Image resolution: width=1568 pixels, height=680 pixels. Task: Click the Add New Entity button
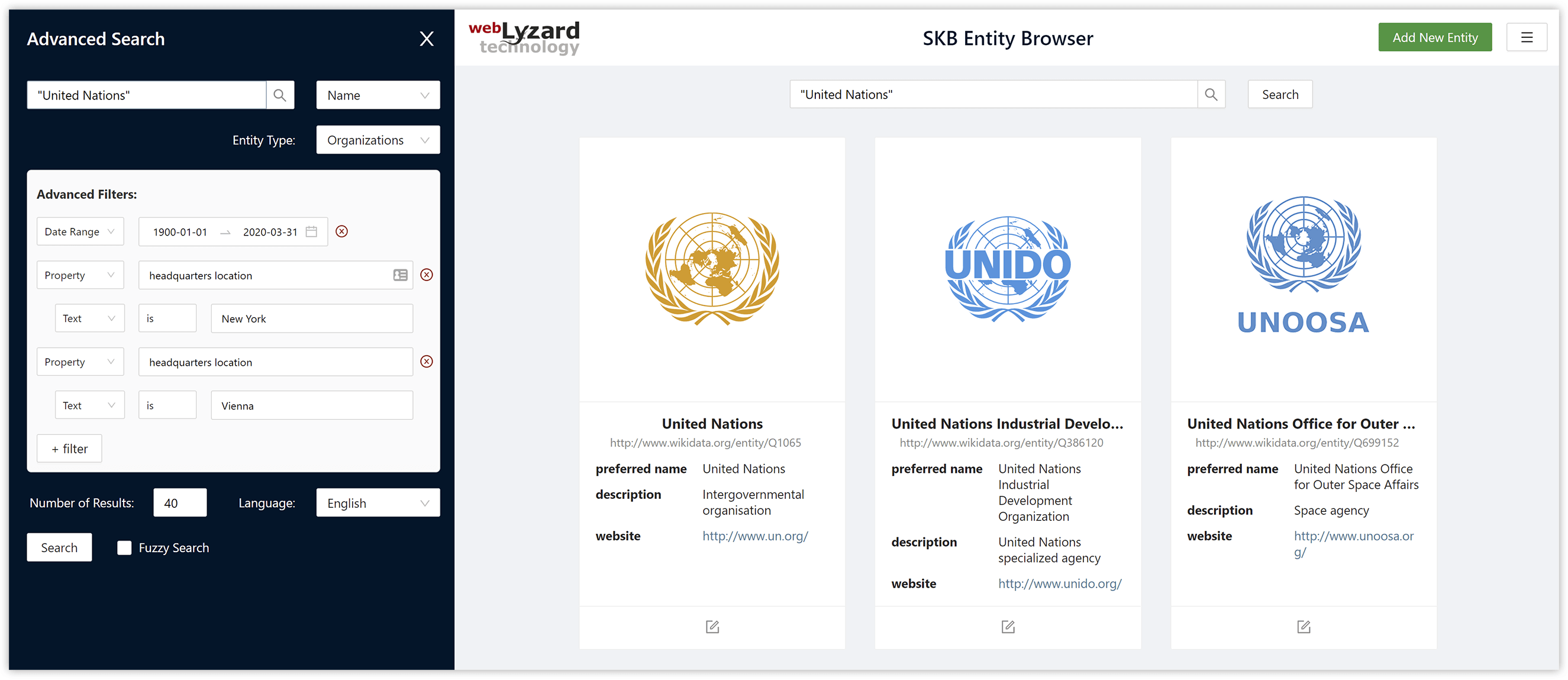(1435, 37)
